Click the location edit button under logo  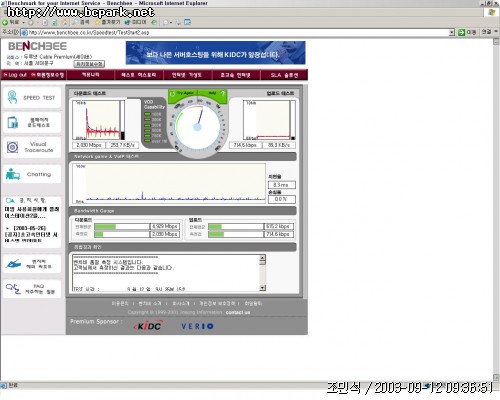tap(89, 63)
